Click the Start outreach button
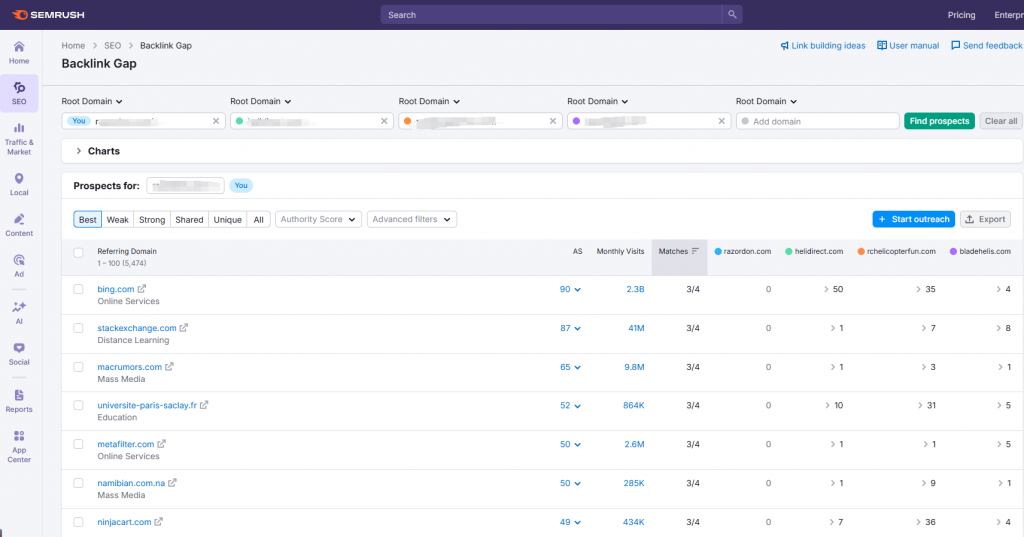Viewport: 1024px width, 537px height. [914, 220]
